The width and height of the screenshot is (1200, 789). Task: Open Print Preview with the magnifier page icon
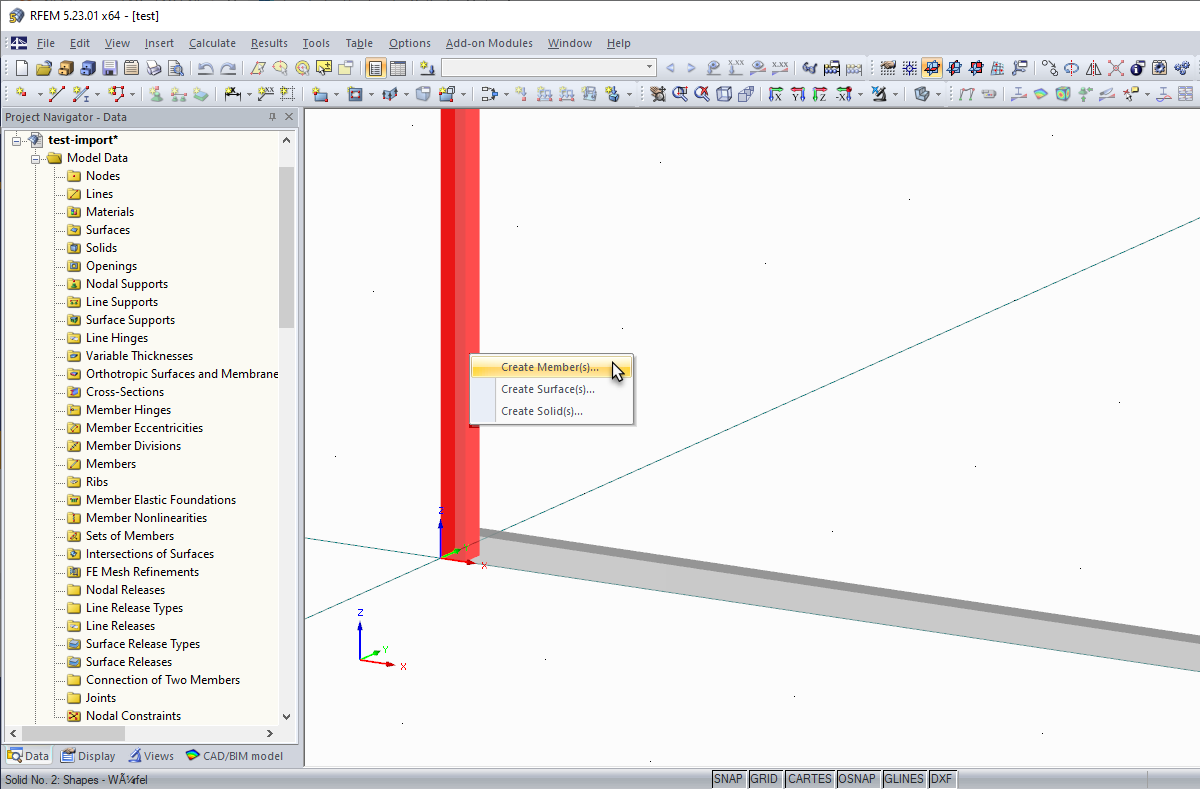pos(175,68)
